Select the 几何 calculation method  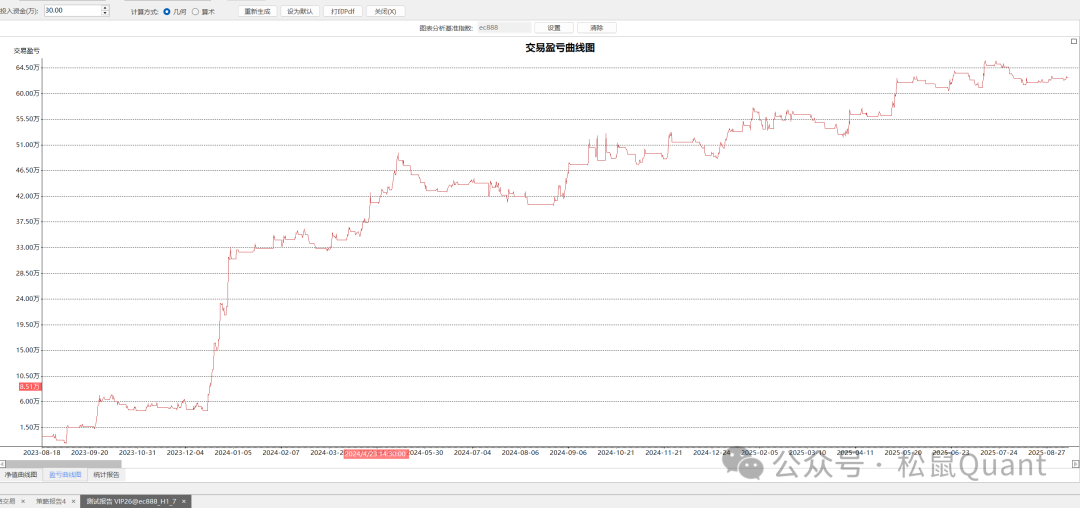pyautogui.click(x=166, y=11)
